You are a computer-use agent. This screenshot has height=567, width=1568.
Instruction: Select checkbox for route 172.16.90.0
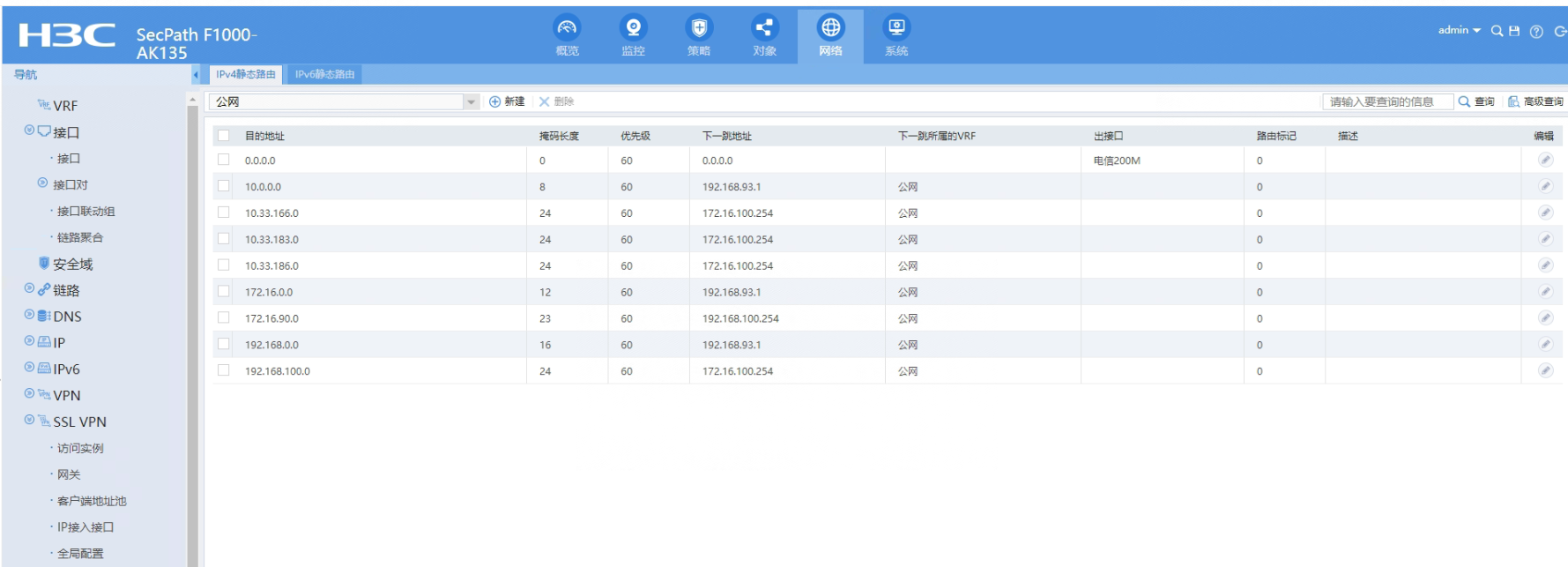click(224, 318)
